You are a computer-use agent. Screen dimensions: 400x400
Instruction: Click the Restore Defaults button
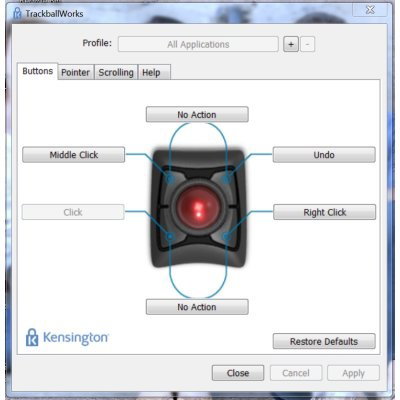324,341
